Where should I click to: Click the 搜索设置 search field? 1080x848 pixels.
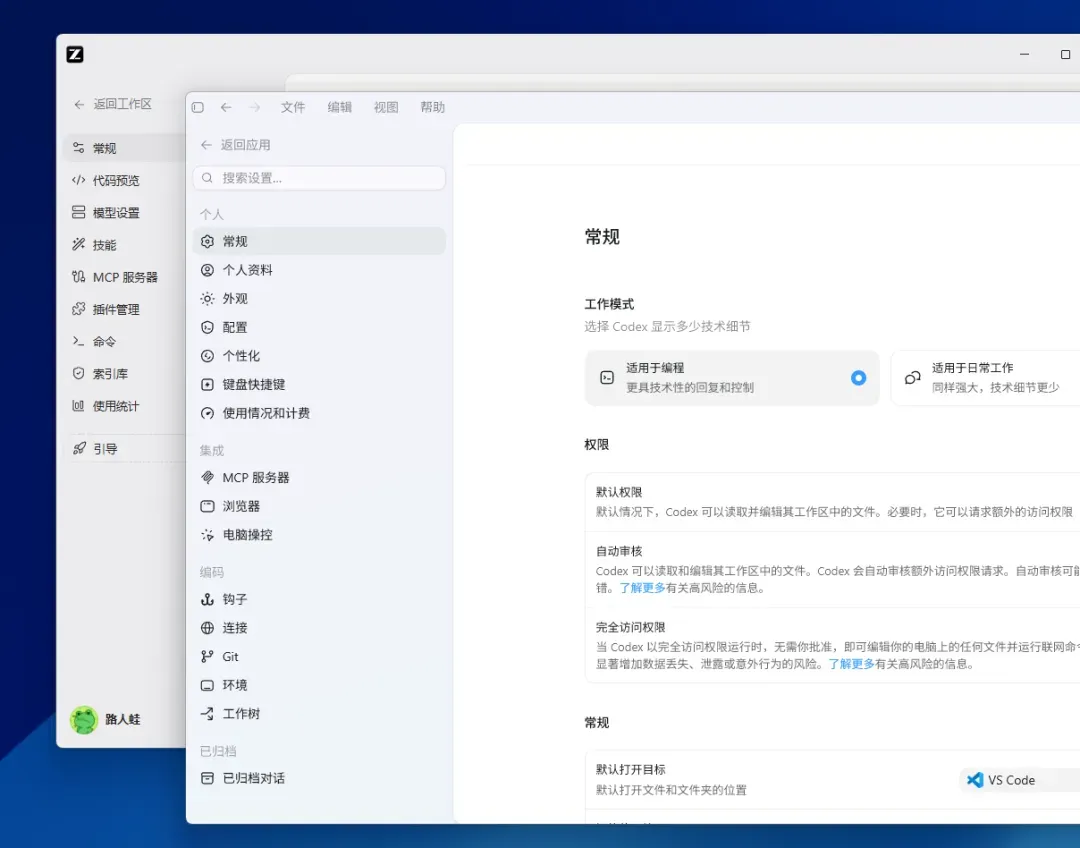coord(319,178)
